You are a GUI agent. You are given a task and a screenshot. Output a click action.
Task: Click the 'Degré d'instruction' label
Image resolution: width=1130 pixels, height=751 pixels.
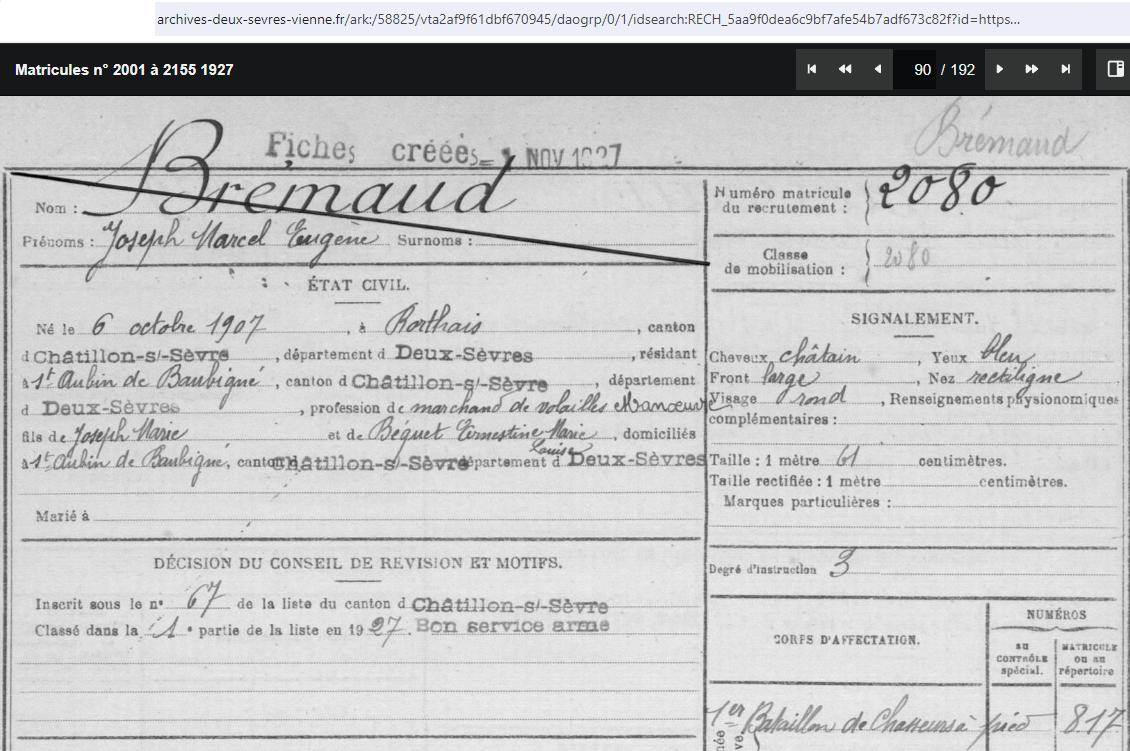(x=762, y=569)
